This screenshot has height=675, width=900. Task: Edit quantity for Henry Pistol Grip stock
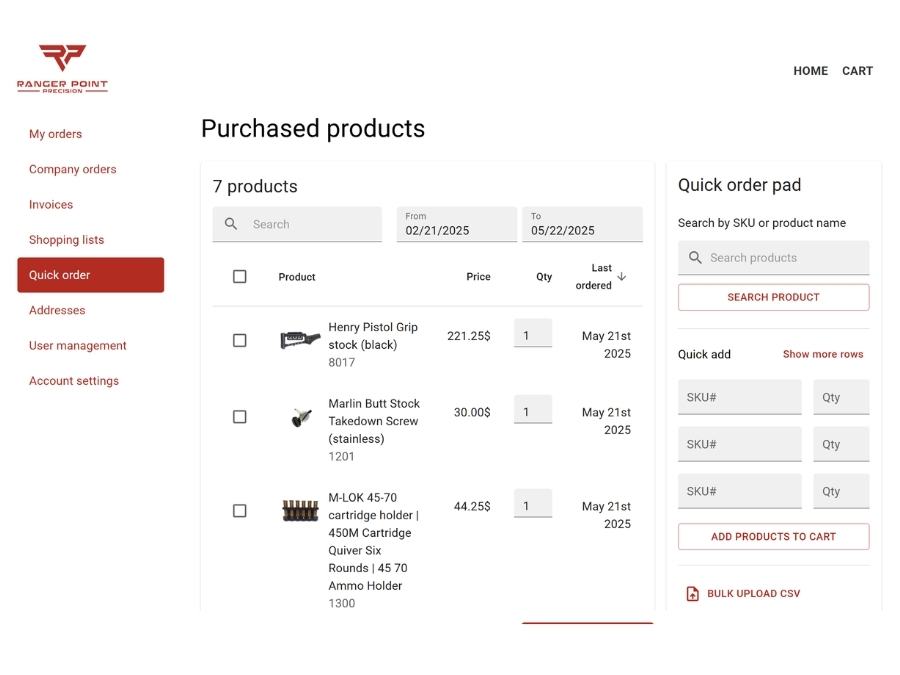[x=533, y=333]
